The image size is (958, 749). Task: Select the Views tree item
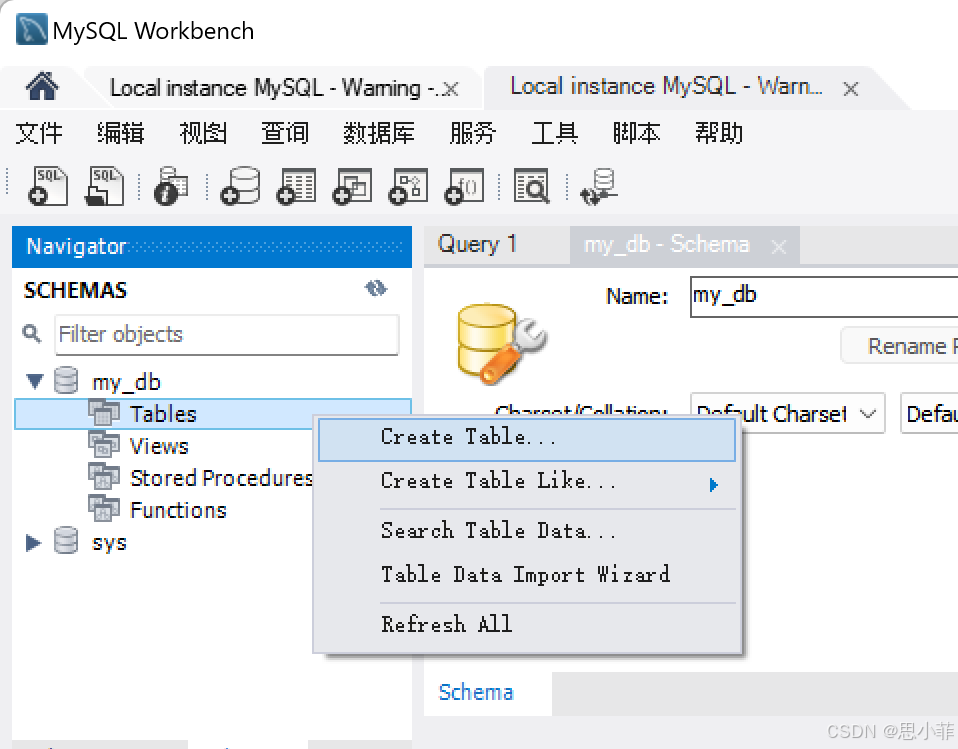[159, 446]
